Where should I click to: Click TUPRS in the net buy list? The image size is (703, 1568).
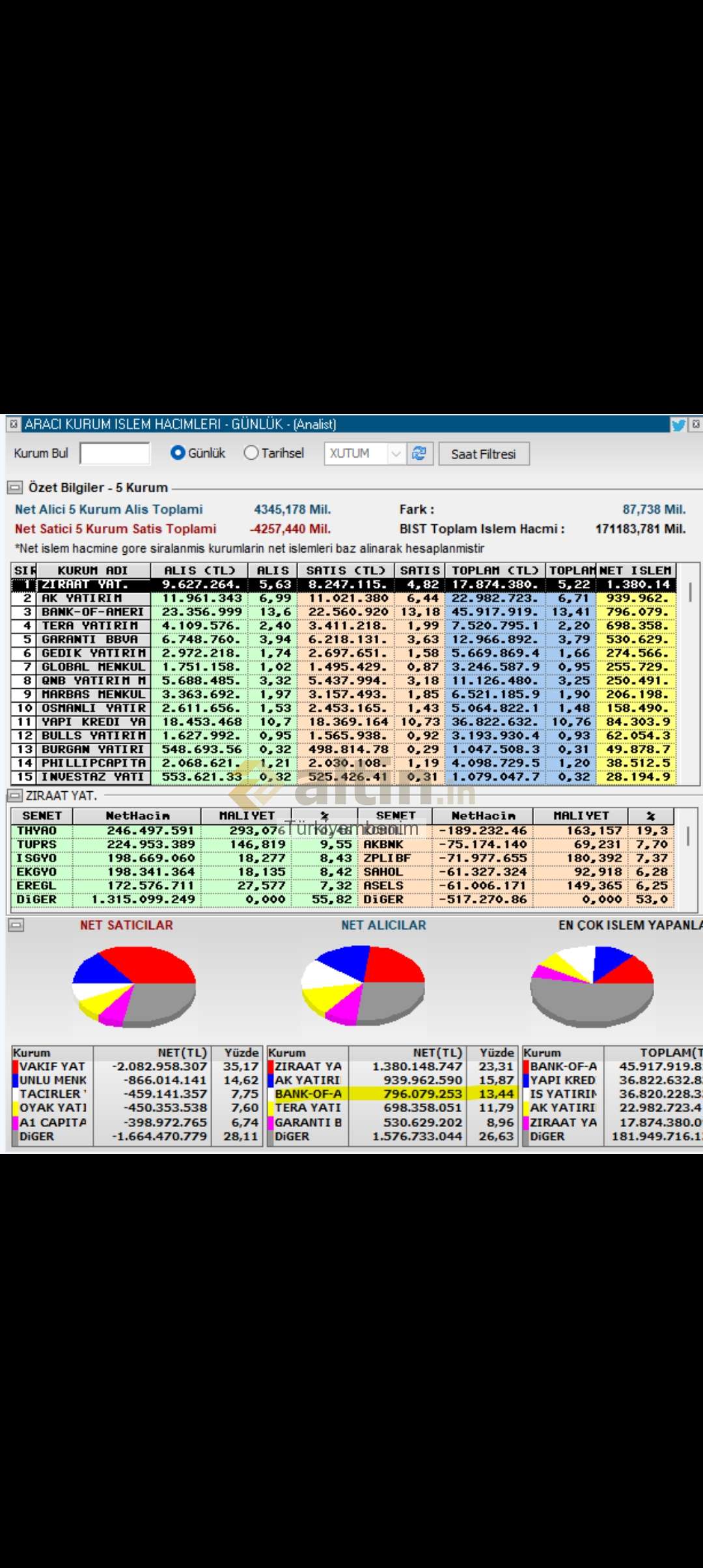(x=36, y=844)
